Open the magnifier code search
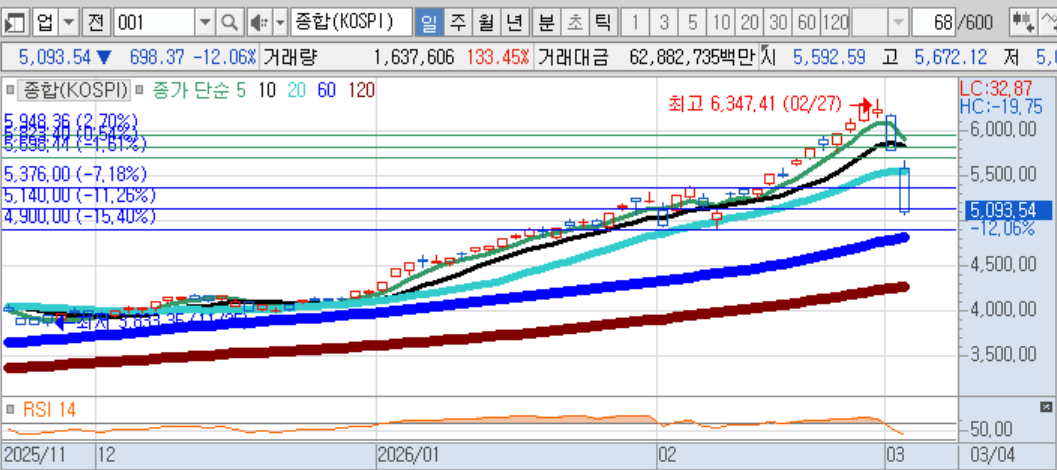Viewport: 1057px width, 470px height. pyautogui.click(x=230, y=23)
